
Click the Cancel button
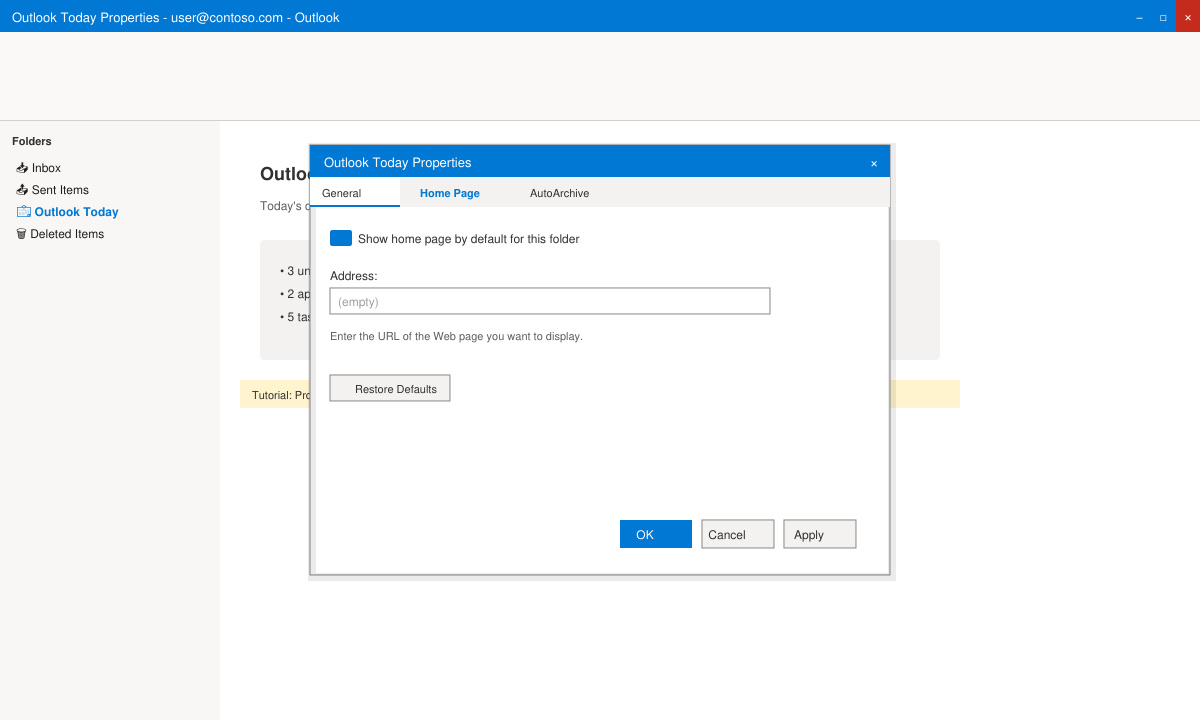[738, 534]
